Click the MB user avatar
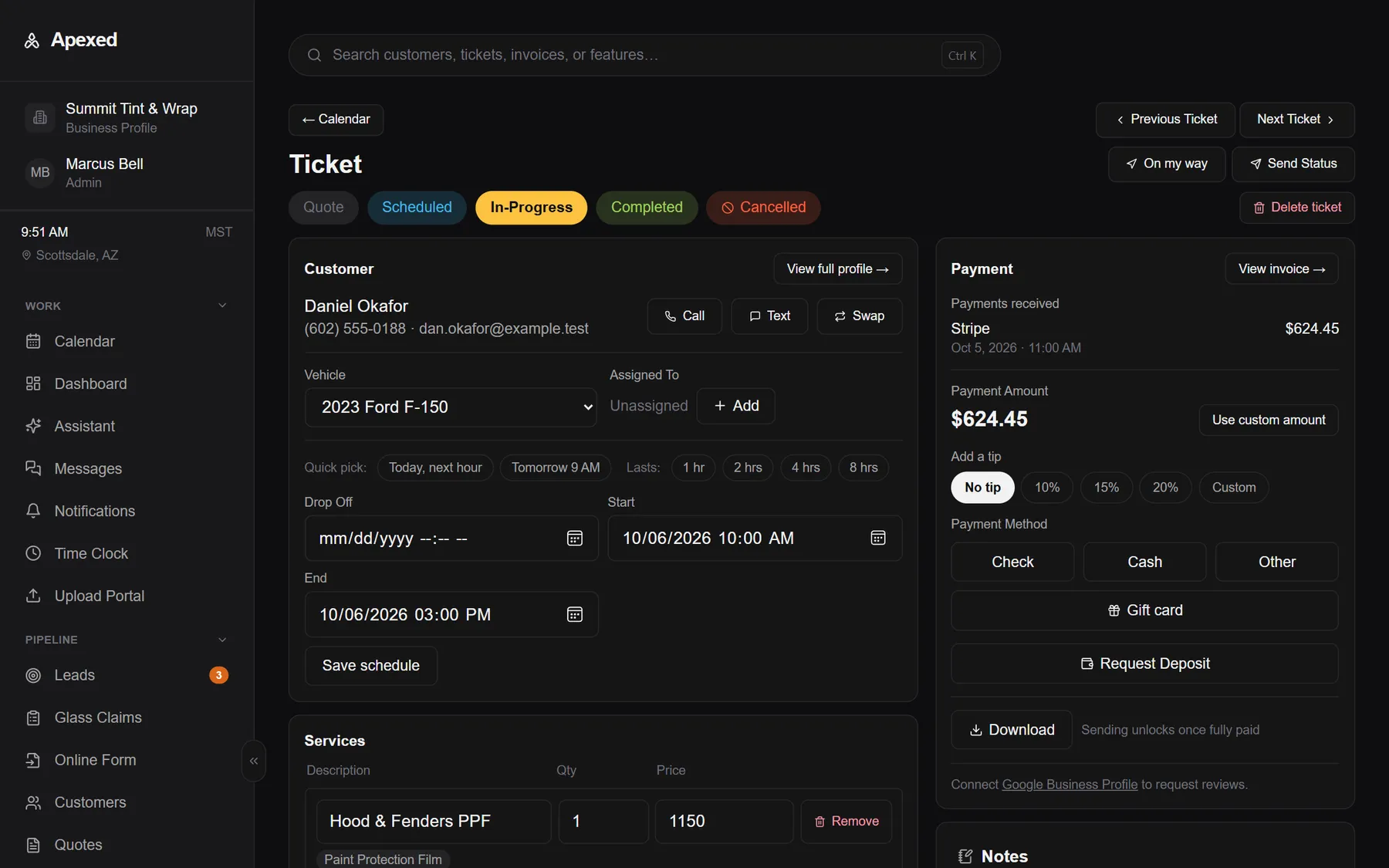The image size is (1389, 868). (x=40, y=172)
